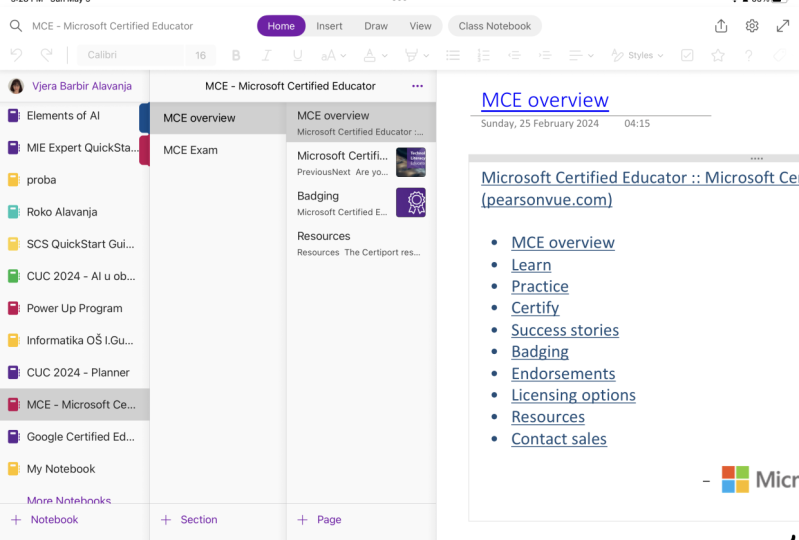
Task: Click the Vjera Barbir Alavanja account name
Action: 82,86
